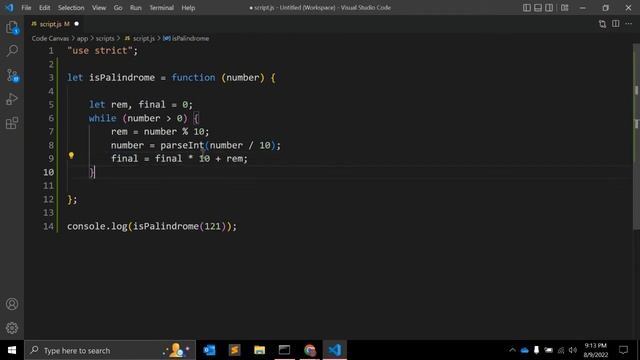Open Chrome from the taskbar
The height and width of the screenshot is (360, 640).
[309, 350]
